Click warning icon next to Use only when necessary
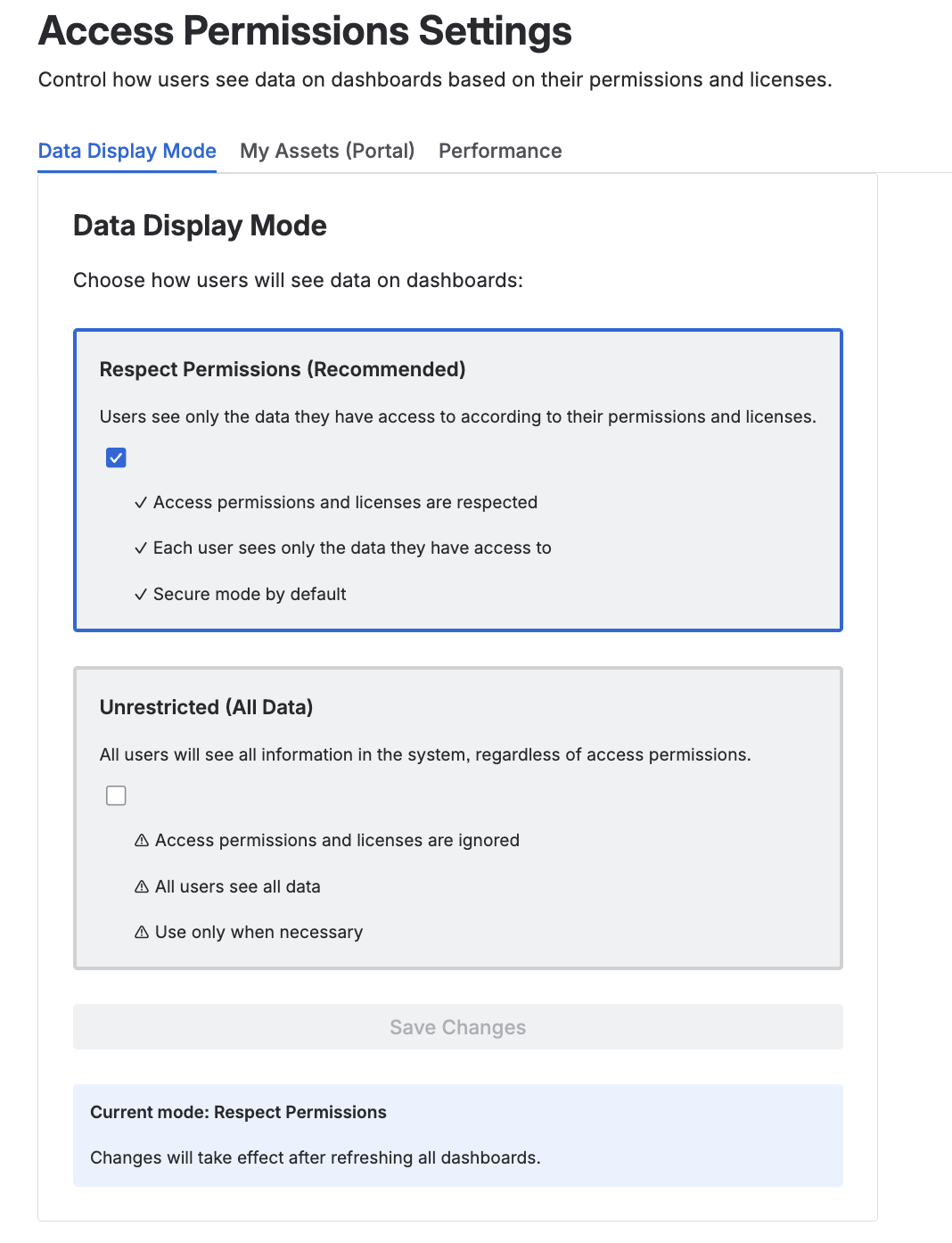 point(142,933)
